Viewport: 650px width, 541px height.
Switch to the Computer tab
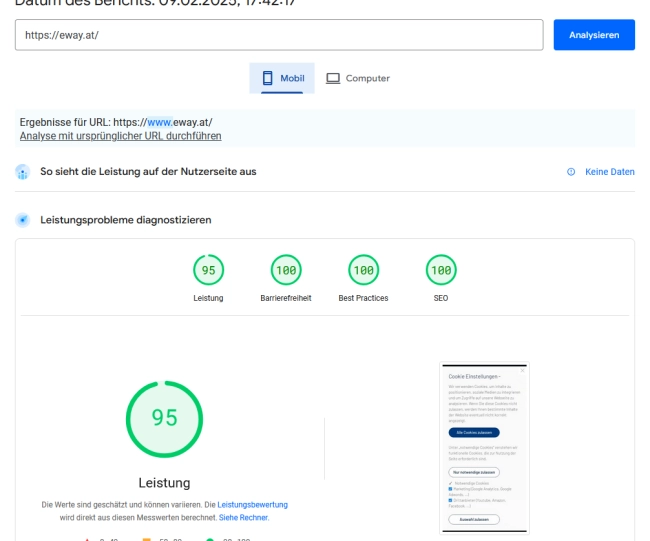[x=358, y=78]
